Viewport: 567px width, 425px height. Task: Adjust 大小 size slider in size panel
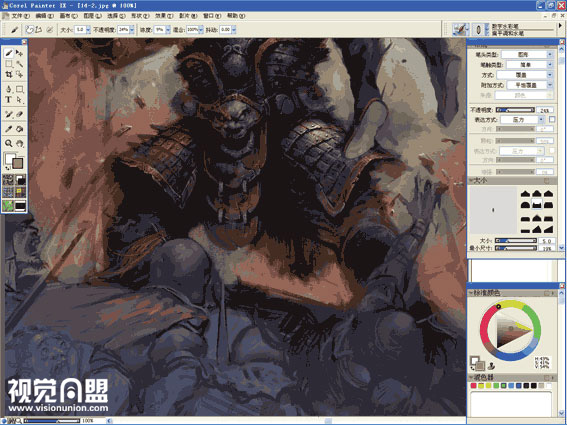tap(515, 241)
